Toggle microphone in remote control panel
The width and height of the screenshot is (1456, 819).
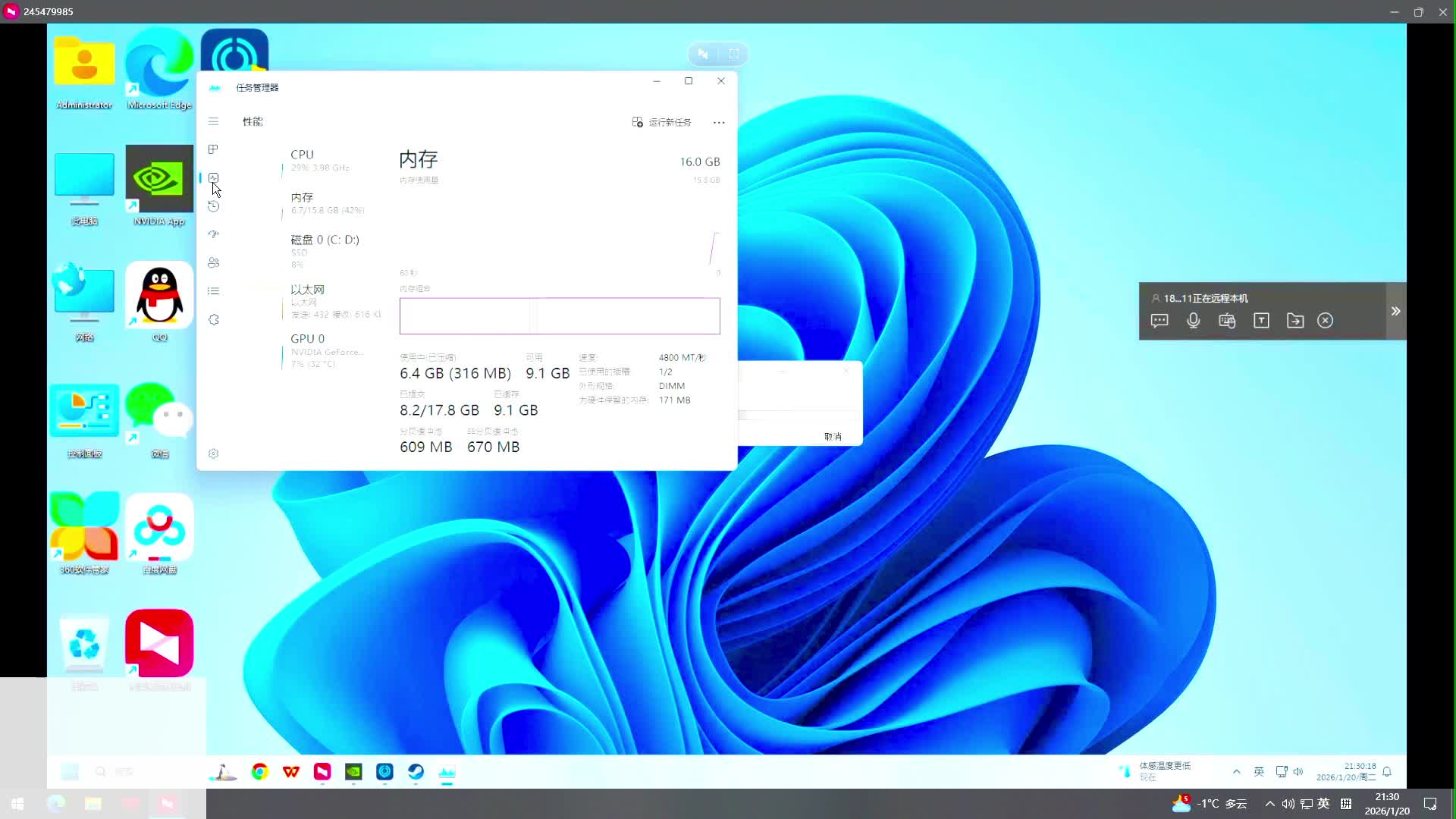[1193, 321]
